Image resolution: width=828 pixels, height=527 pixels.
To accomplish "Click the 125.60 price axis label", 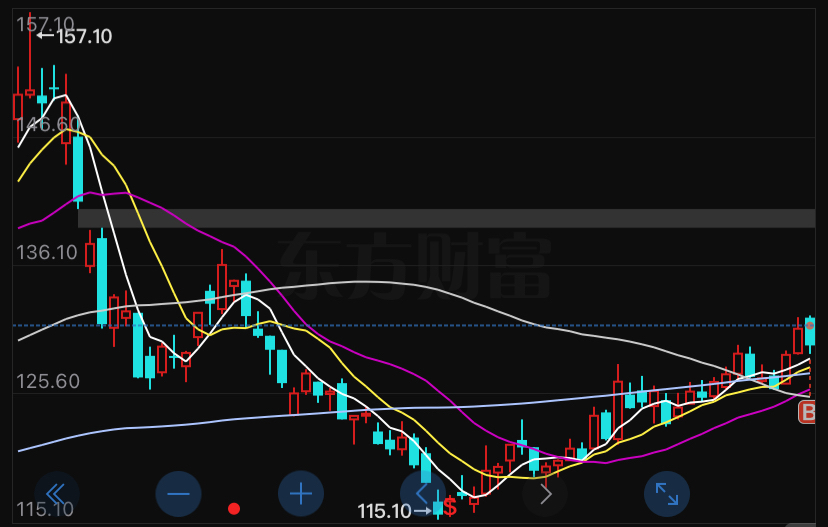I will coord(48,381).
